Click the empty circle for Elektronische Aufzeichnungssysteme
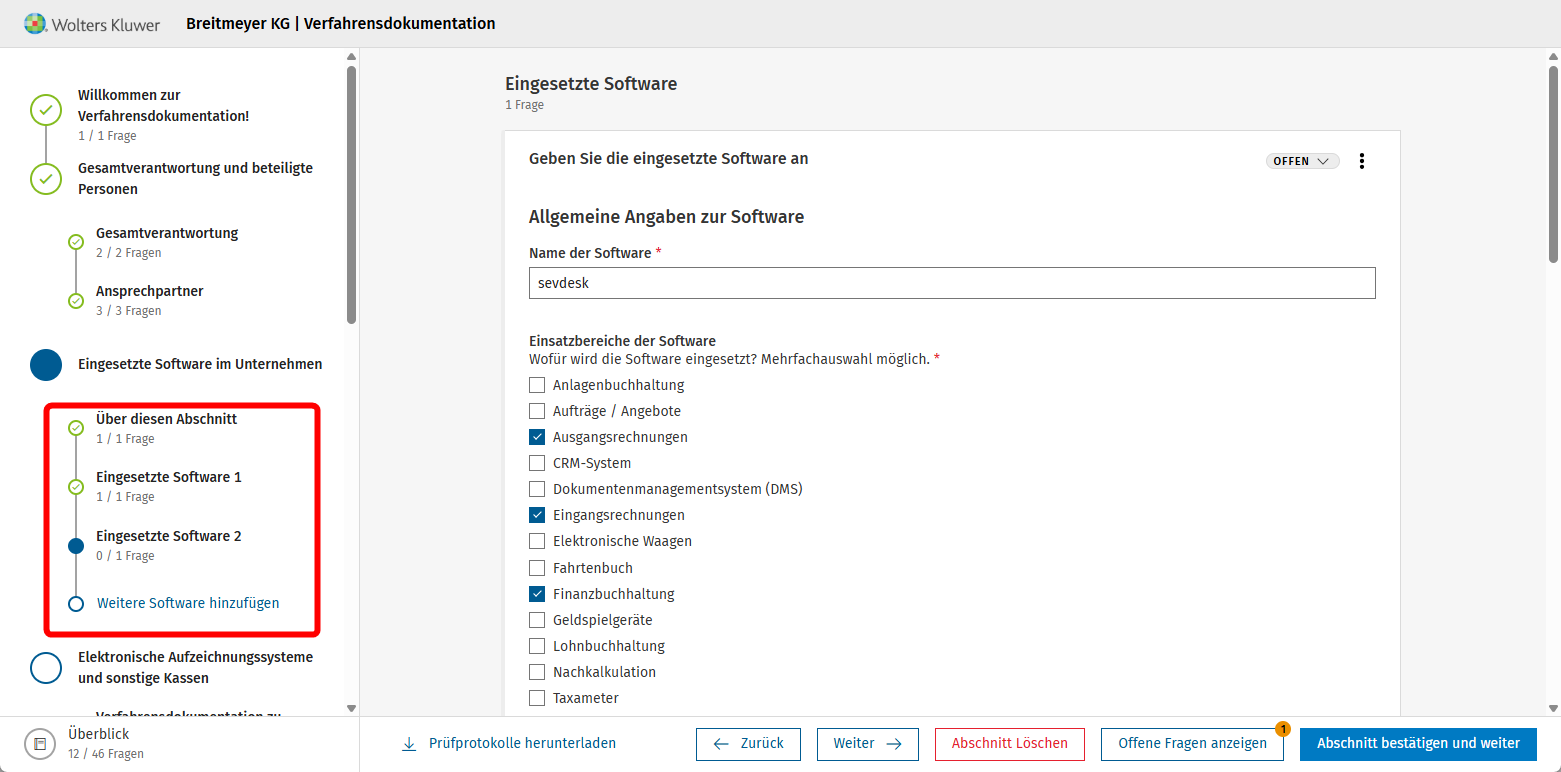 coord(46,667)
